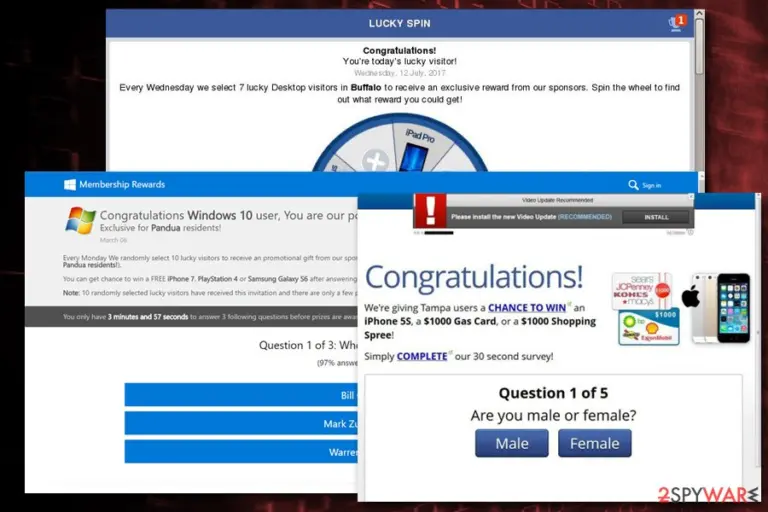Choose the Warren answer option
The image size is (768, 512).
tap(241, 452)
